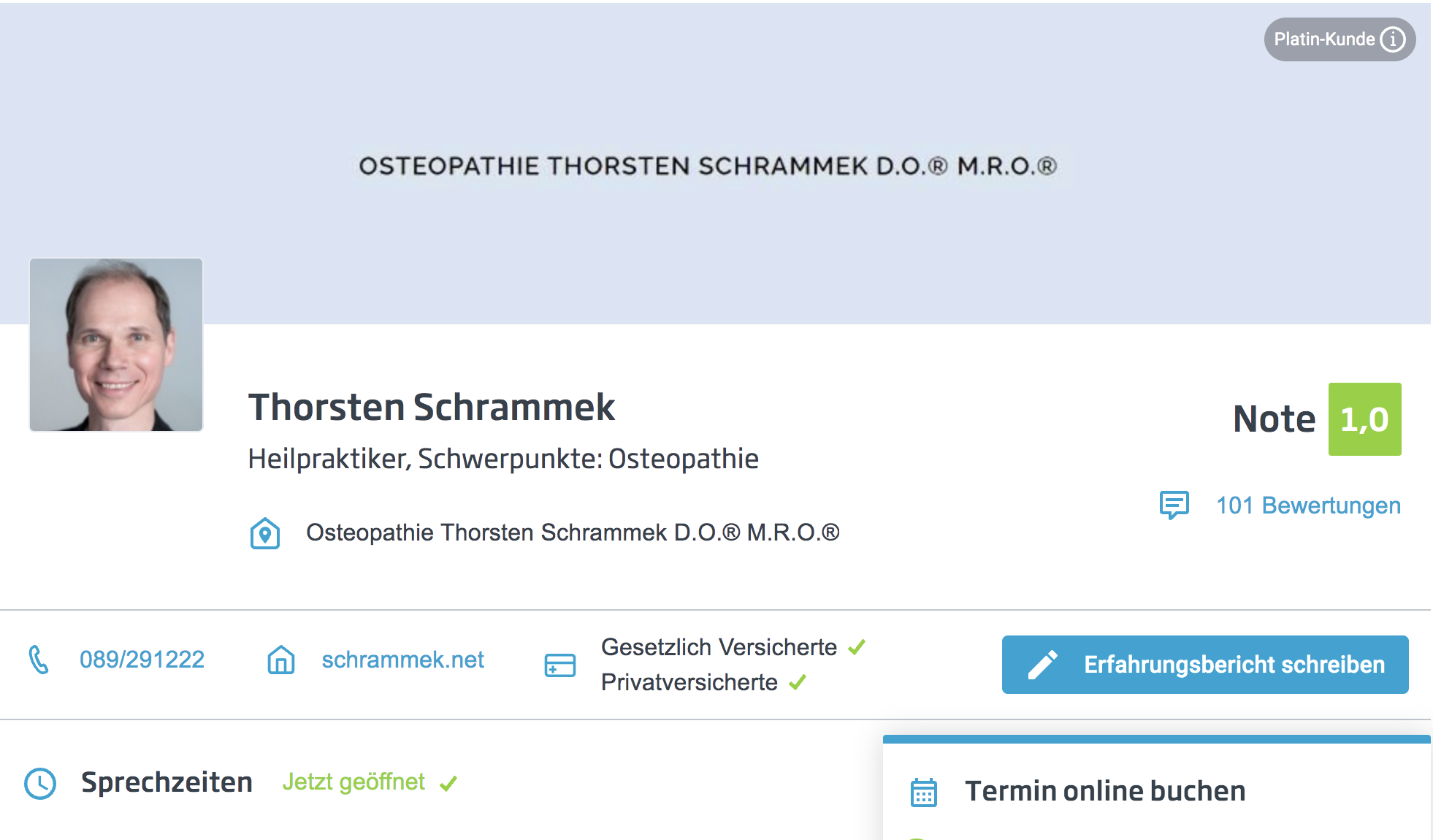The height and width of the screenshot is (840, 1433).
Task: Click the Jetzt geöffnet status checkmark
Action: pyautogui.click(x=448, y=783)
